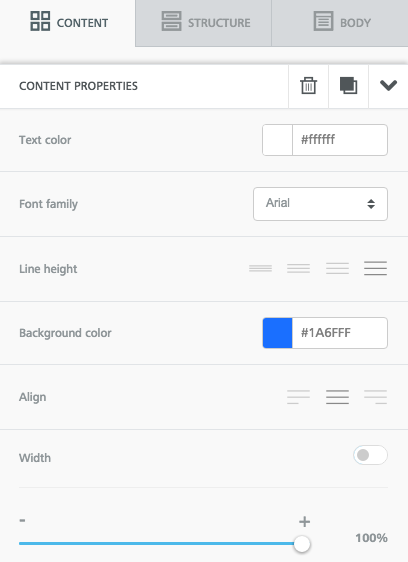Collapse Content Properties with the chevron
The image size is (408, 562).
(x=388, y=86)
